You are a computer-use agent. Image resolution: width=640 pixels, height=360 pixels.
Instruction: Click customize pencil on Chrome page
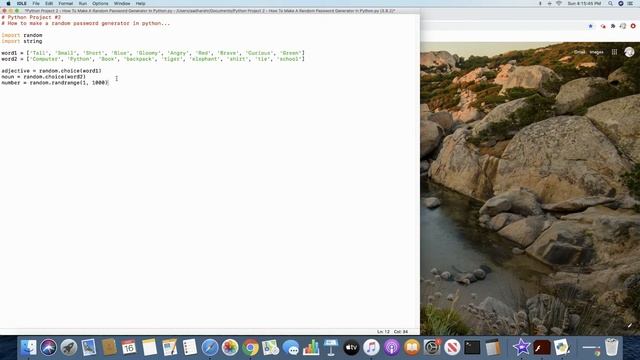pyautogui.click(x=630, y=325)
